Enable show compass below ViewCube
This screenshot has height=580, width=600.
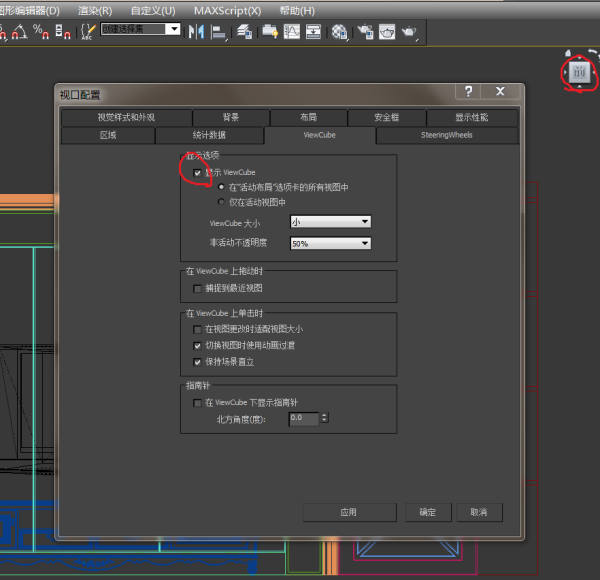tap(197, 403)
